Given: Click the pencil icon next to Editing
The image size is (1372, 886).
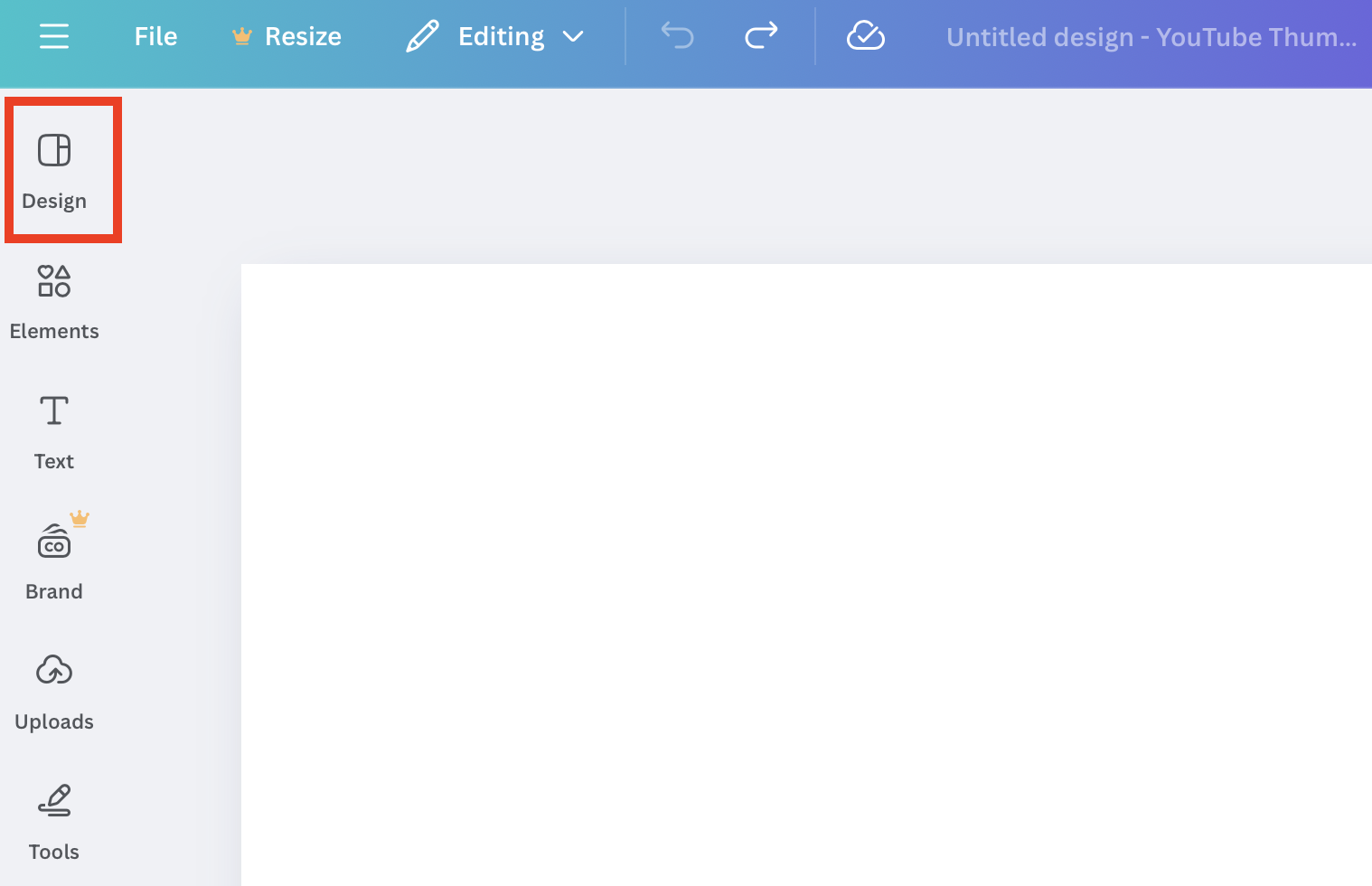Looking at the screenshot, I should (x=422, y=36).
